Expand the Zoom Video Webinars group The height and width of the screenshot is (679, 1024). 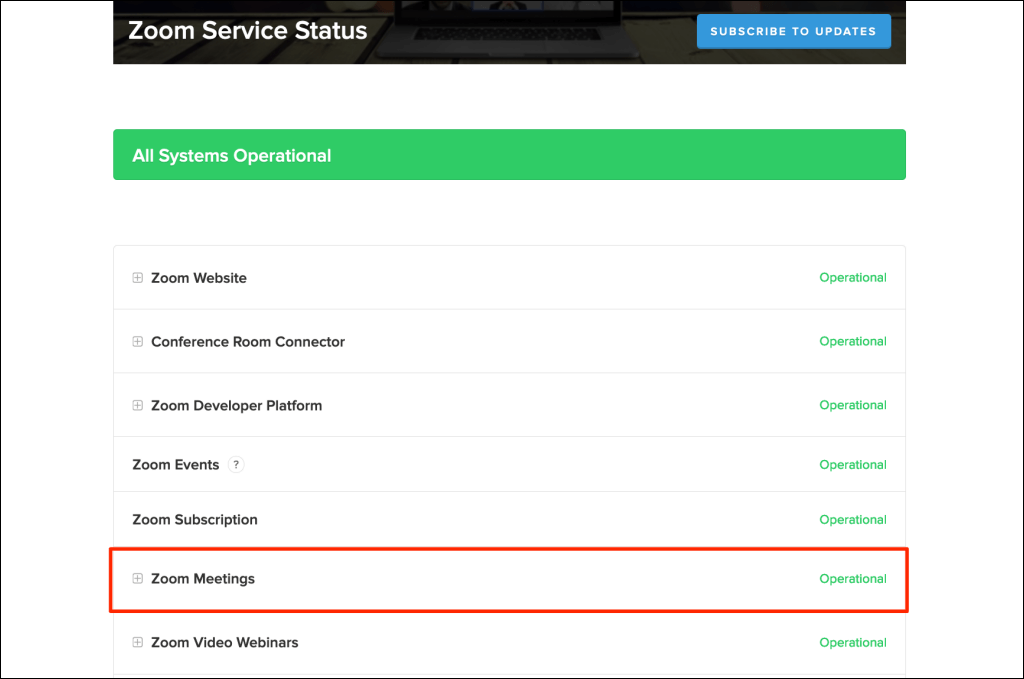[138, 642]
